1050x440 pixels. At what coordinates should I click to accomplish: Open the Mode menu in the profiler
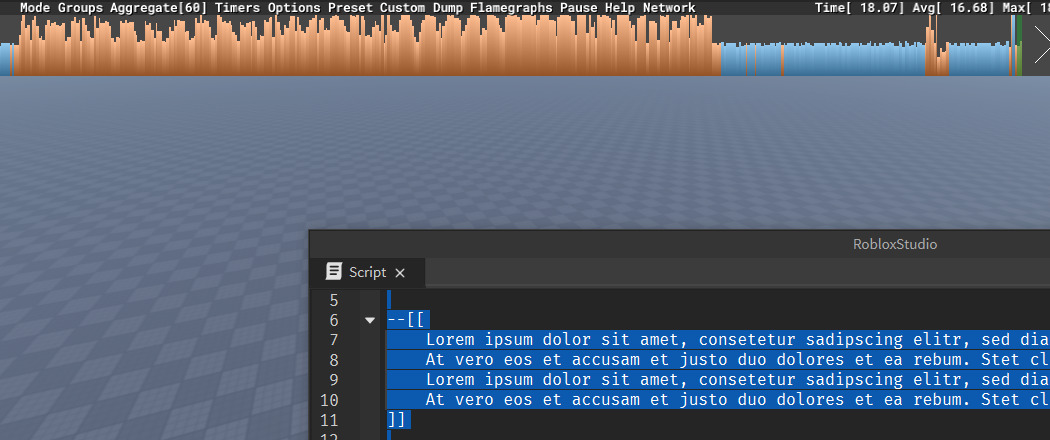[x=35, y=8]
